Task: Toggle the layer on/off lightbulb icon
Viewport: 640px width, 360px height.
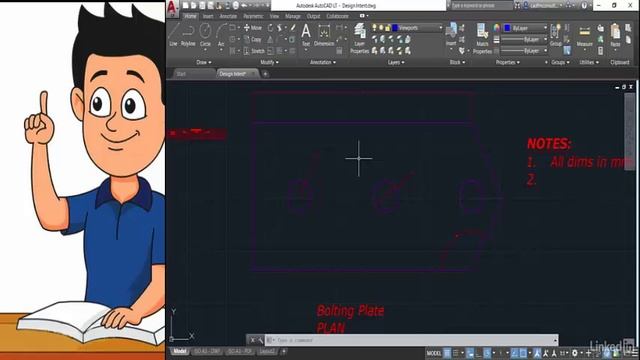Action: click(x=374, y=28)
